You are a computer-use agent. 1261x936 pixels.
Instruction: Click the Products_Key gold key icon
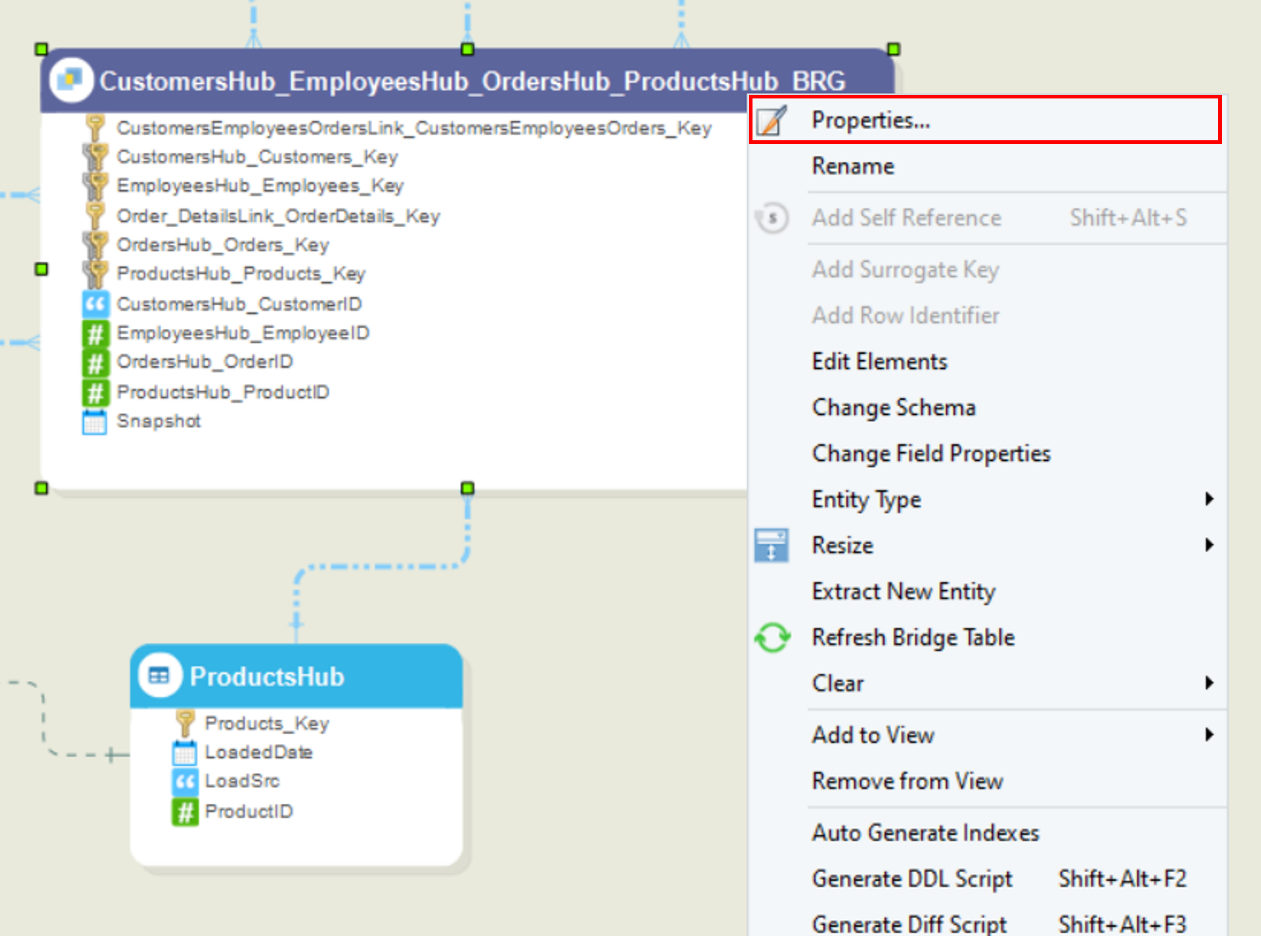point(184,723)
